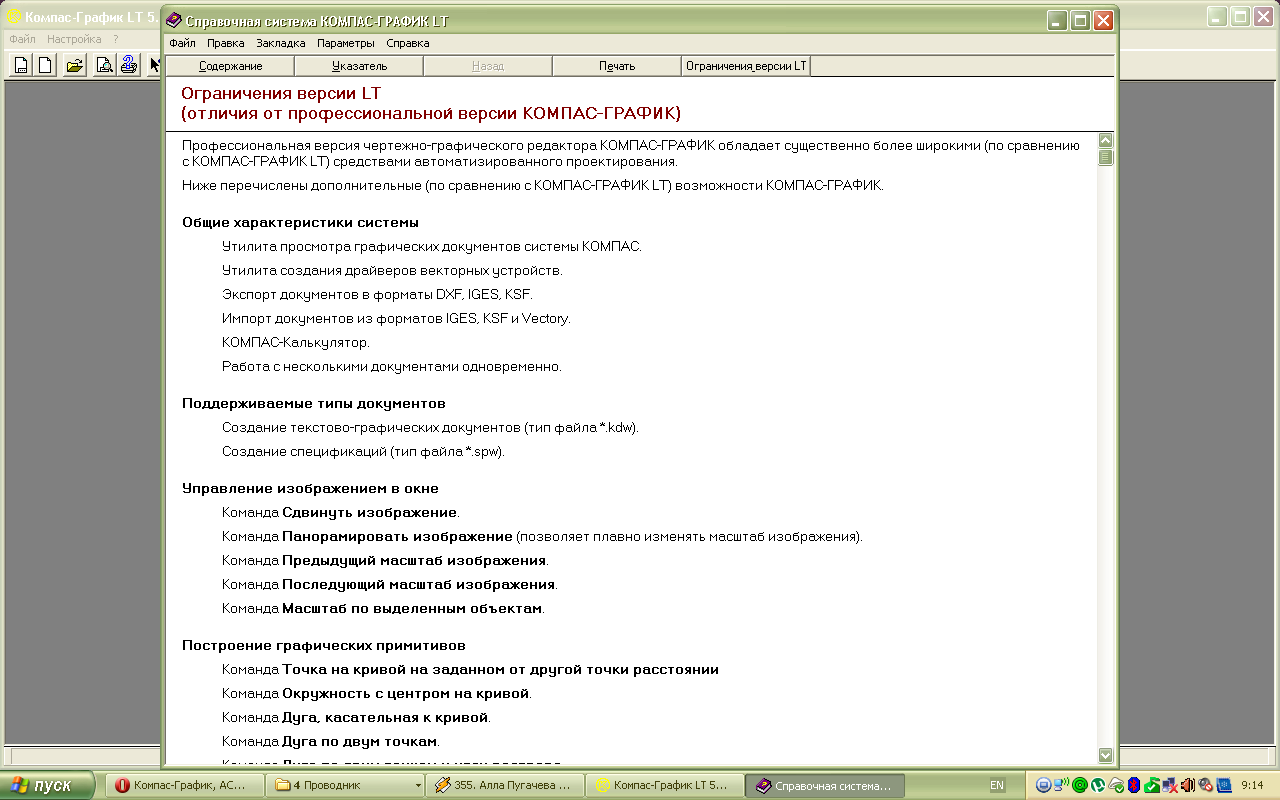Open Файл menu in Компас-График window
The width and height of the screenshot is (1280, 800).
[x=22, y=39]
